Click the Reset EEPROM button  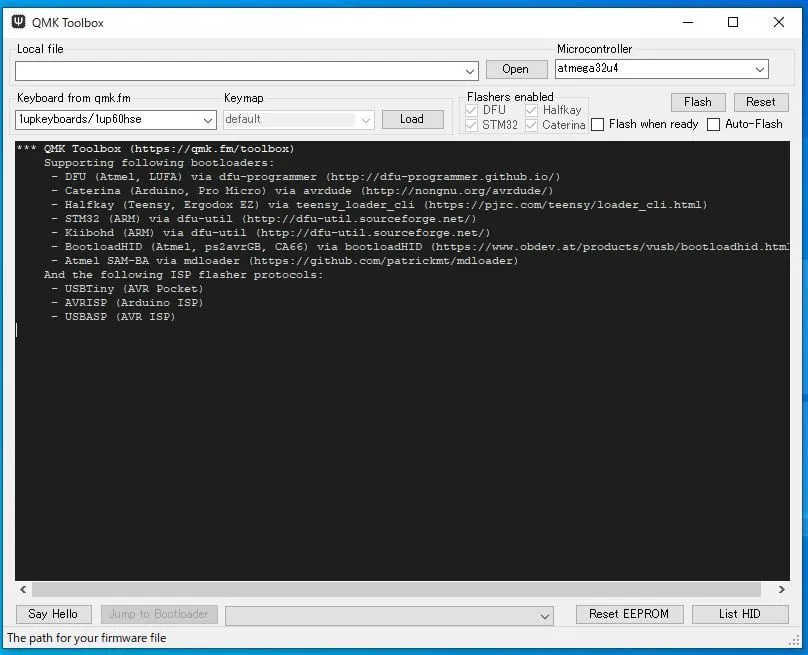[x=629, y=614]
